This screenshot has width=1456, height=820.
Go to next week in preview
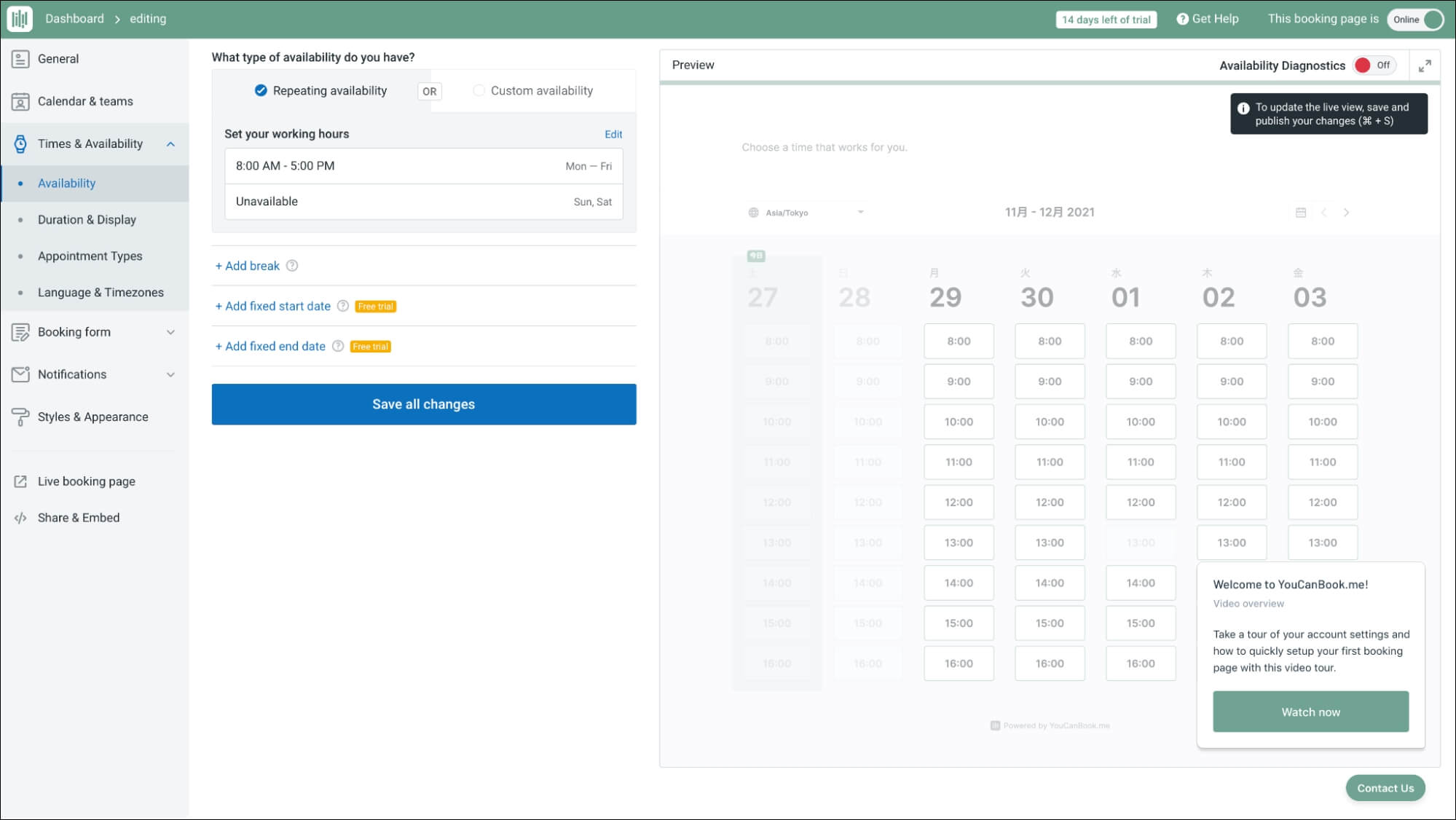pos(1346,213)
